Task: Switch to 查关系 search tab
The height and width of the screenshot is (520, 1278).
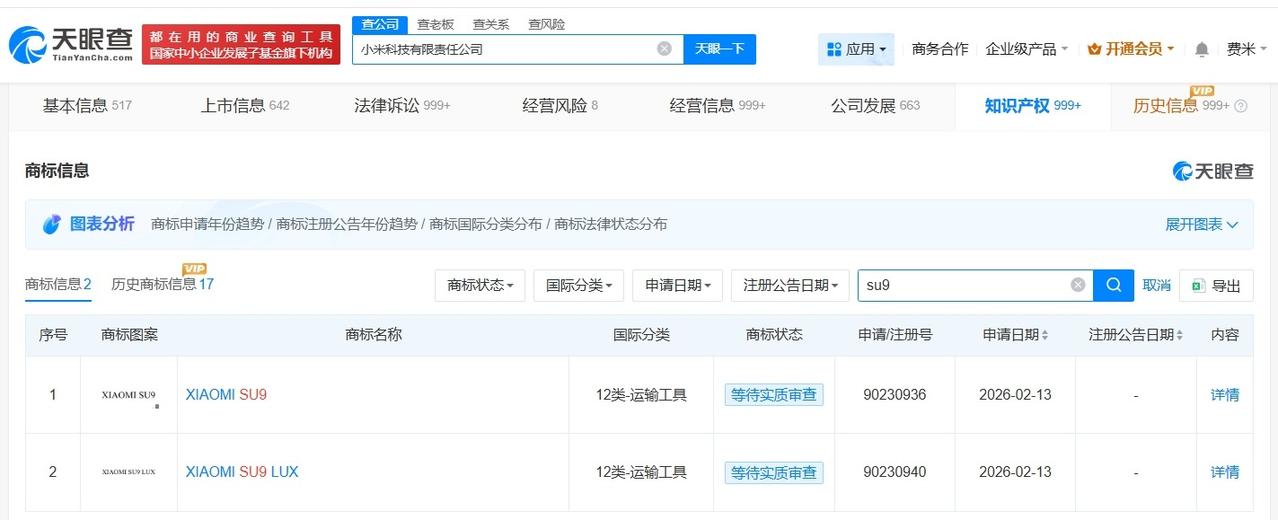Action: 491,24
